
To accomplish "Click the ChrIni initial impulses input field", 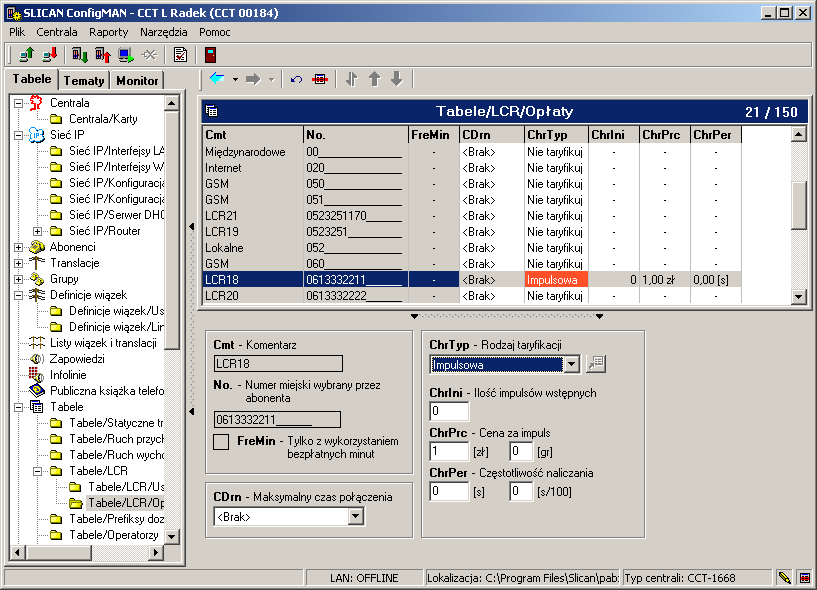I will (449, 411).
